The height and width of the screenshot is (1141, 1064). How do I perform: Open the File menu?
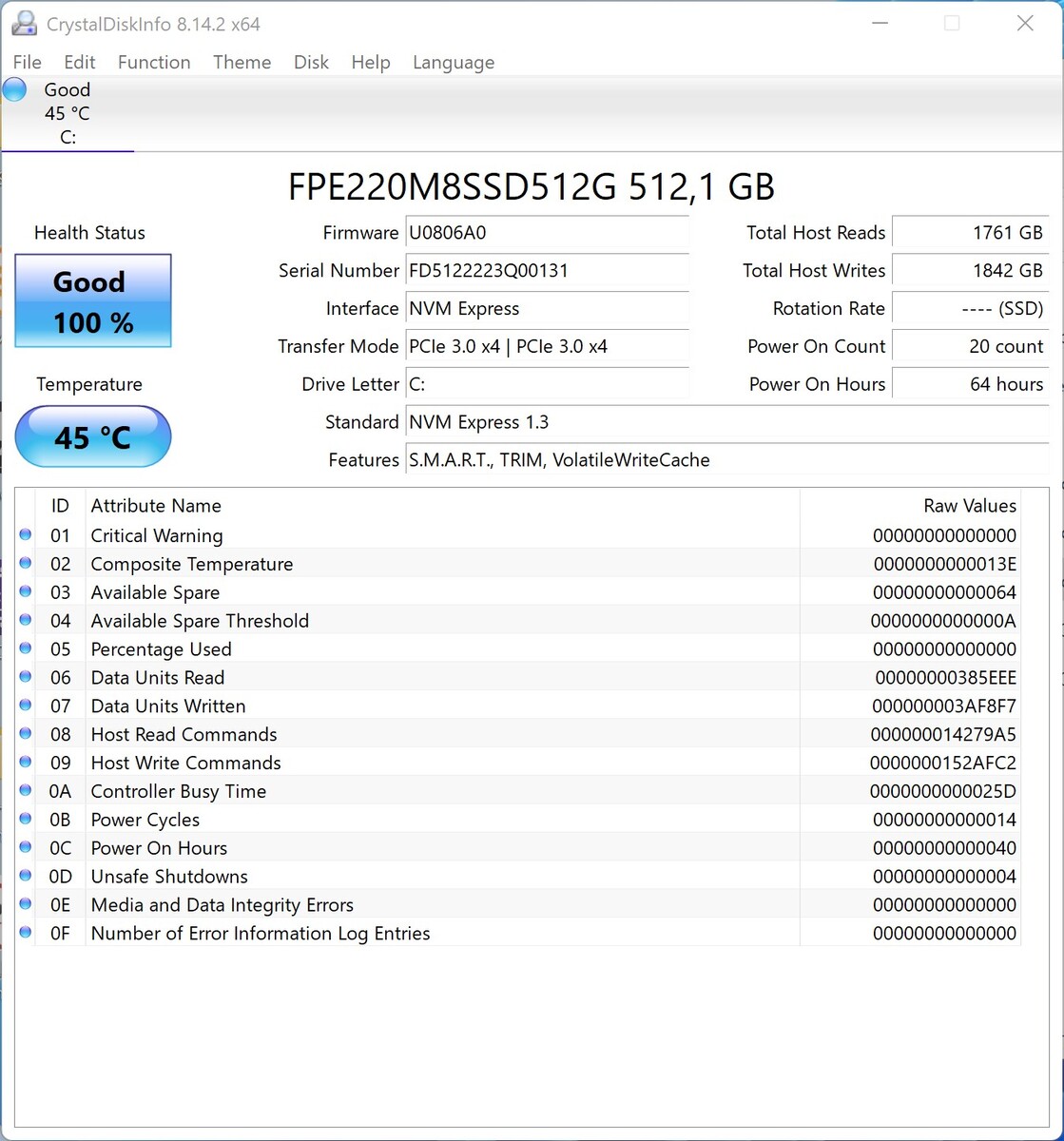(27, 62)
